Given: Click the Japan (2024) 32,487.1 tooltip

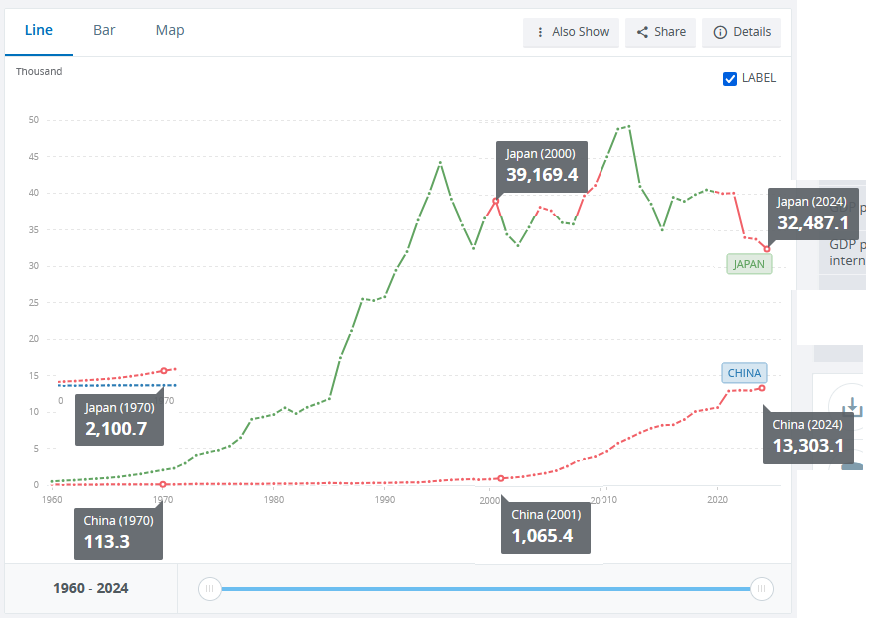Looking at the screenshot, I should 813,215.
